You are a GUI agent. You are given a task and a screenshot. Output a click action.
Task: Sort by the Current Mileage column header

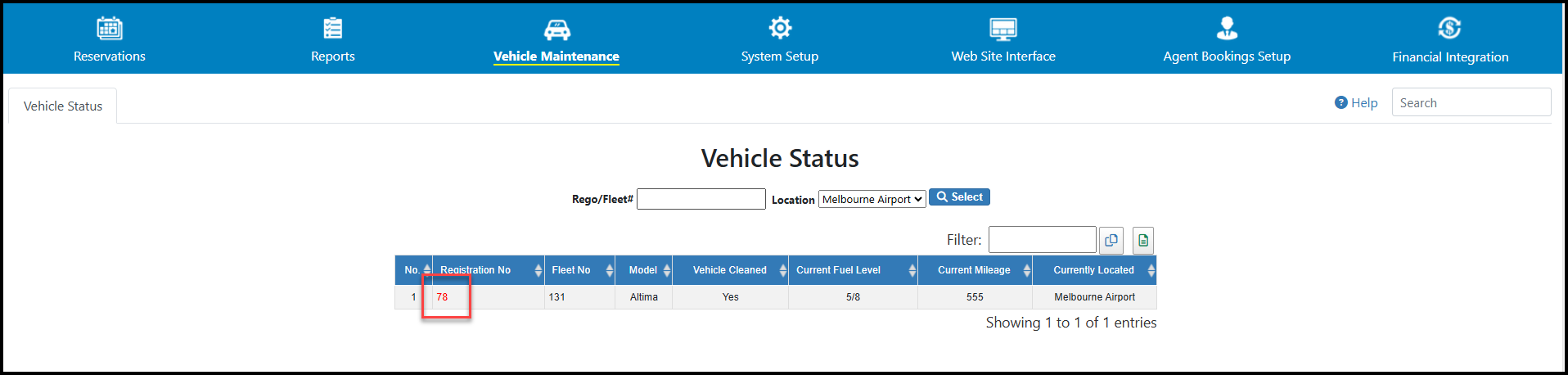click(x=975, y=270)
